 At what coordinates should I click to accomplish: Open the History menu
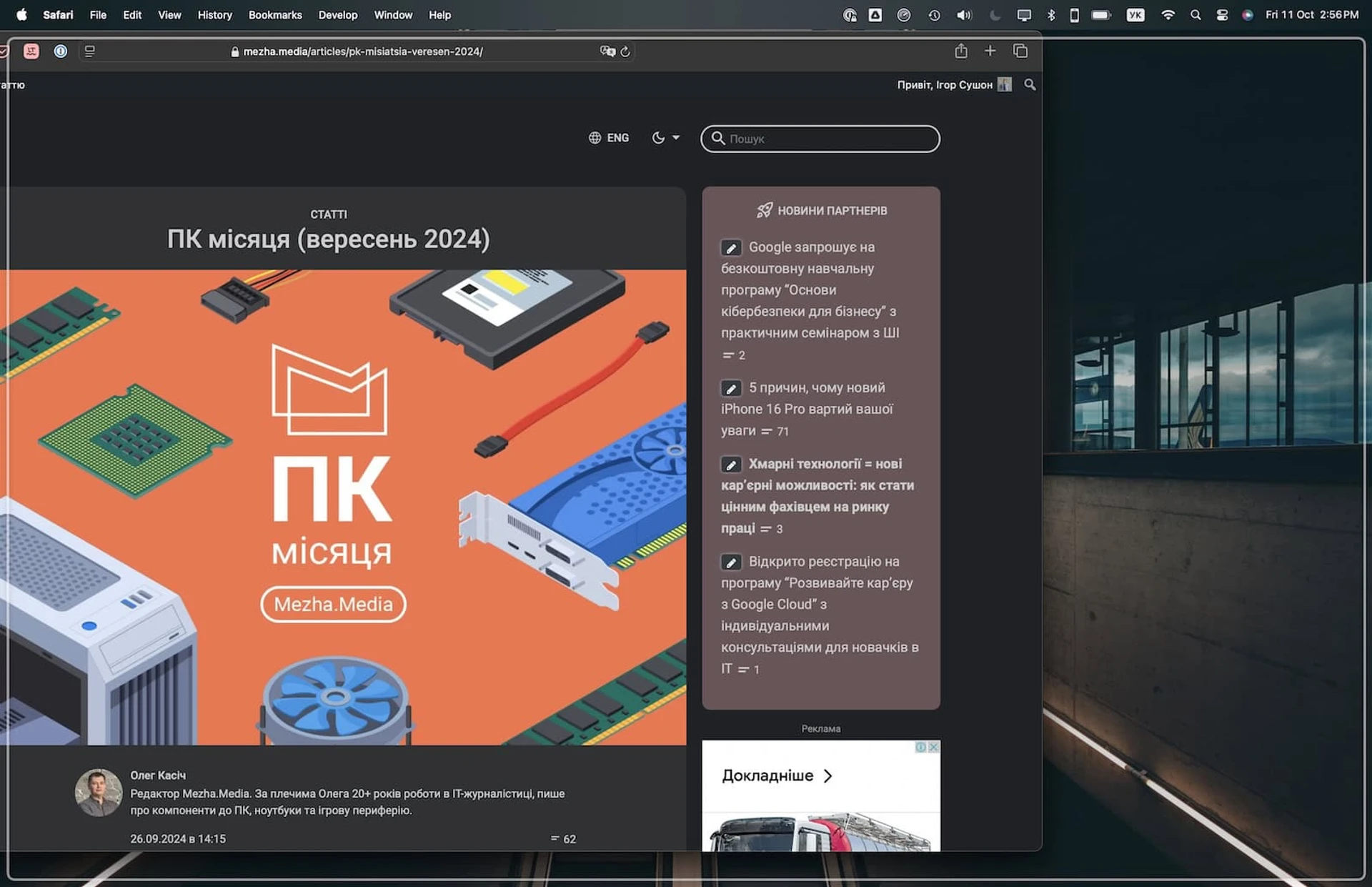tap(214, 14)
